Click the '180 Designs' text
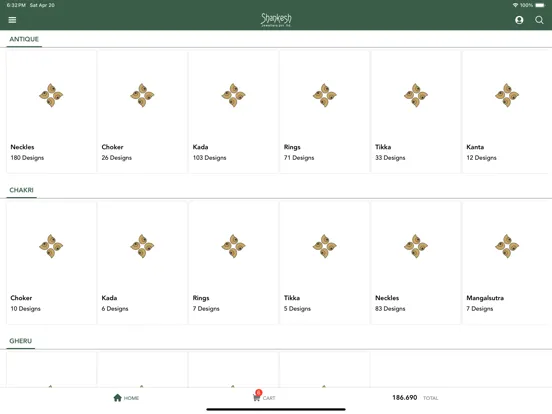 [x=27, y=158]
